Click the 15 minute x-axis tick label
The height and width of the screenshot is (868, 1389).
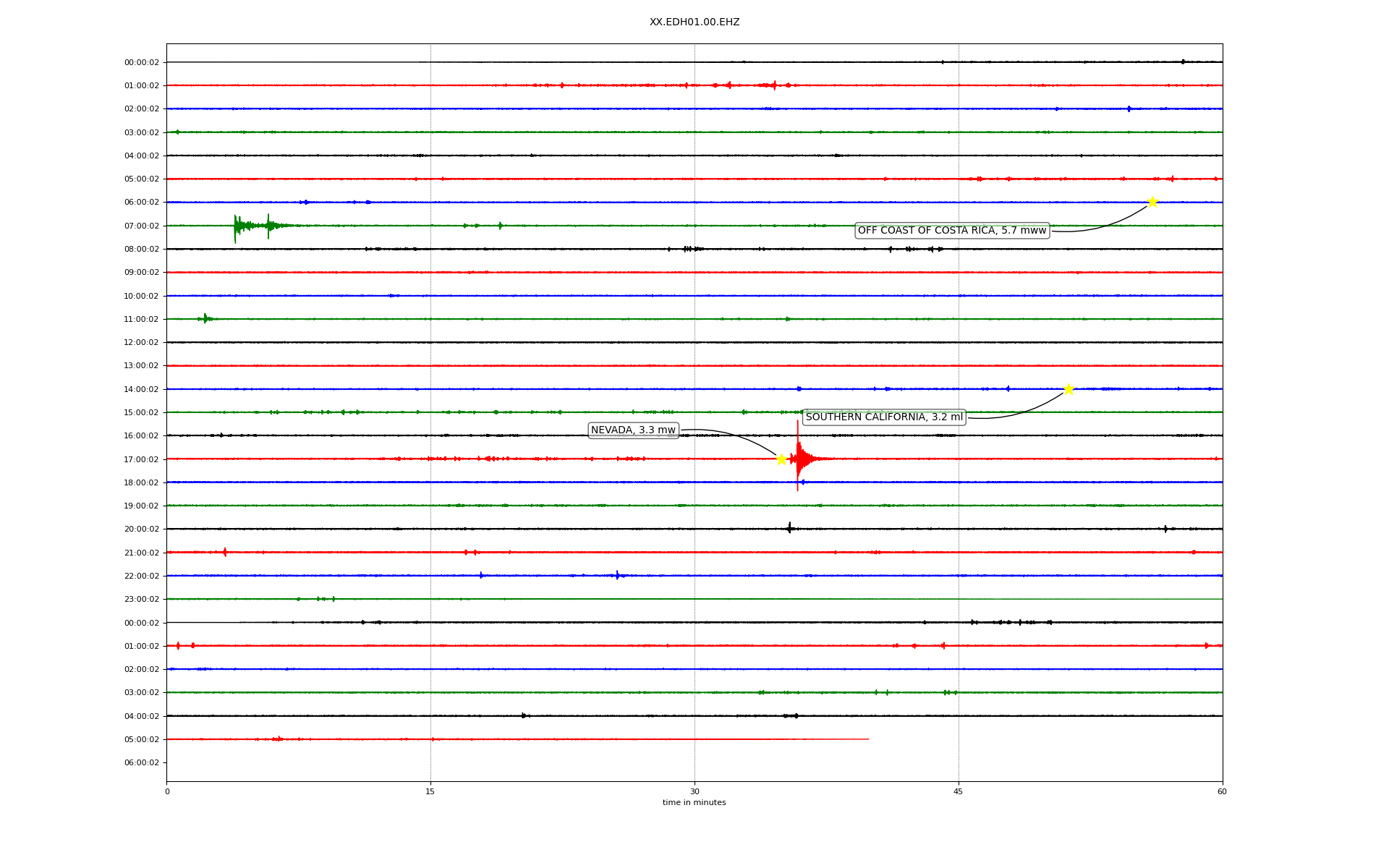430,791
